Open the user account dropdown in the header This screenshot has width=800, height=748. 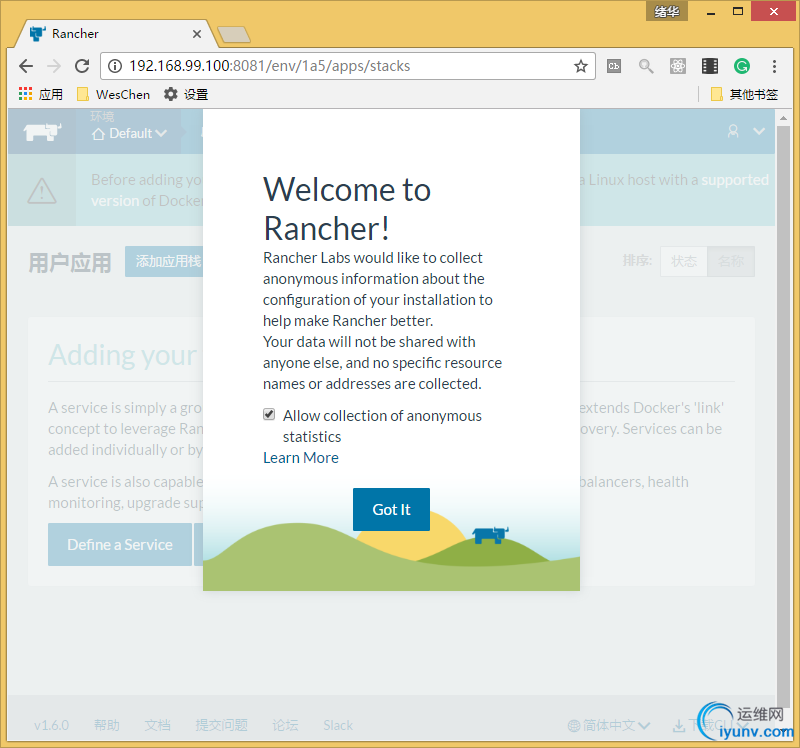click(746, 132)
